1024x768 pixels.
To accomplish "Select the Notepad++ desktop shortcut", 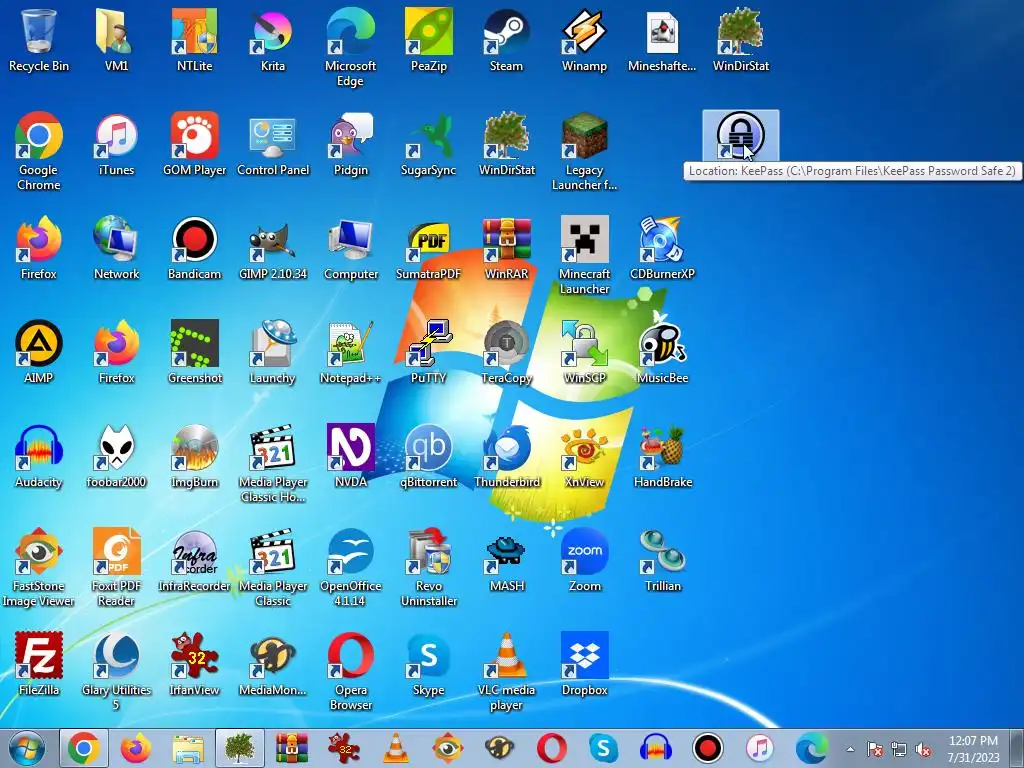I will [x=350, y=352].
